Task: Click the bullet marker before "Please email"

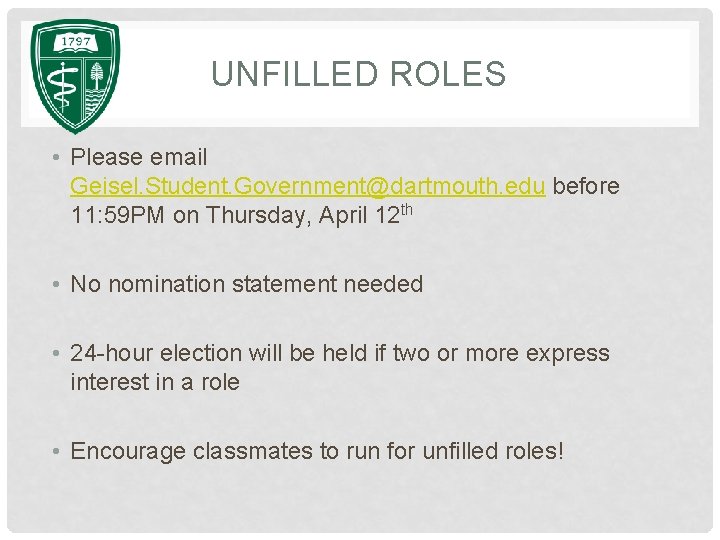Action: coord(59,157)
